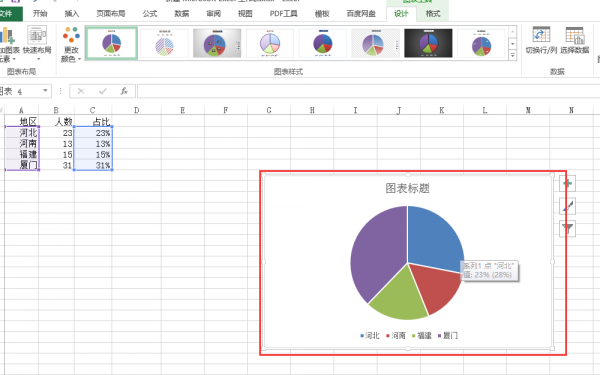The width and height of the screenshot is (600, 375).
Task: Select the gray background chart style thumbnail
Action: tap(217, 43)
